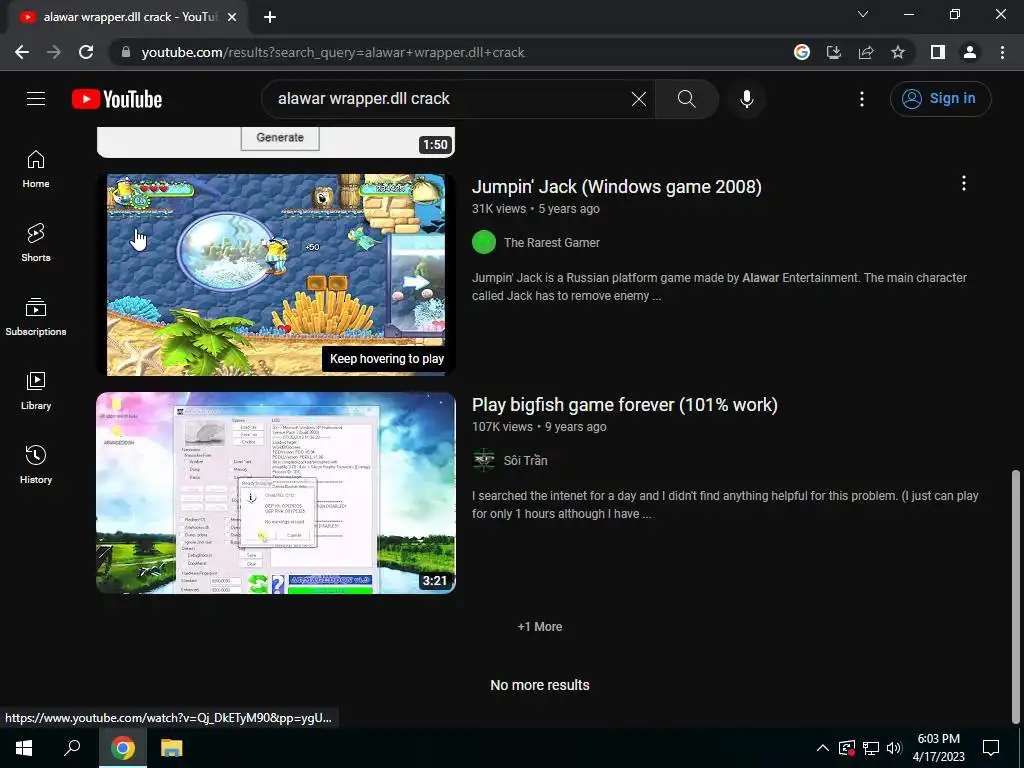Screen dimensions: 1024x768
Task: Open the clock showing 6:03 PM
Action: tap(938, 748)
